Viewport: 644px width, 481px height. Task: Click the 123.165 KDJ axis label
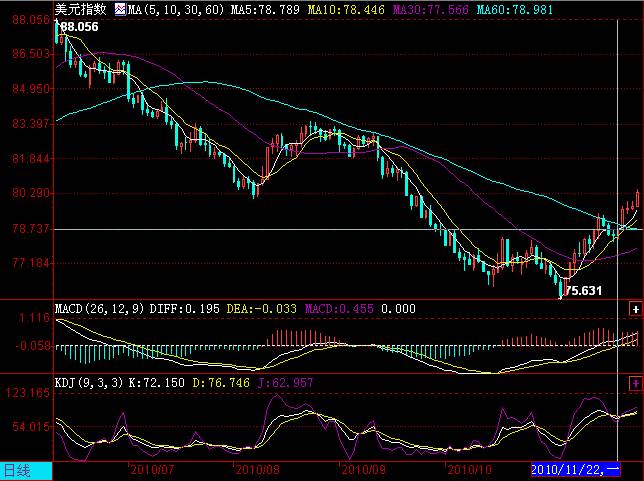click(28, 393)
